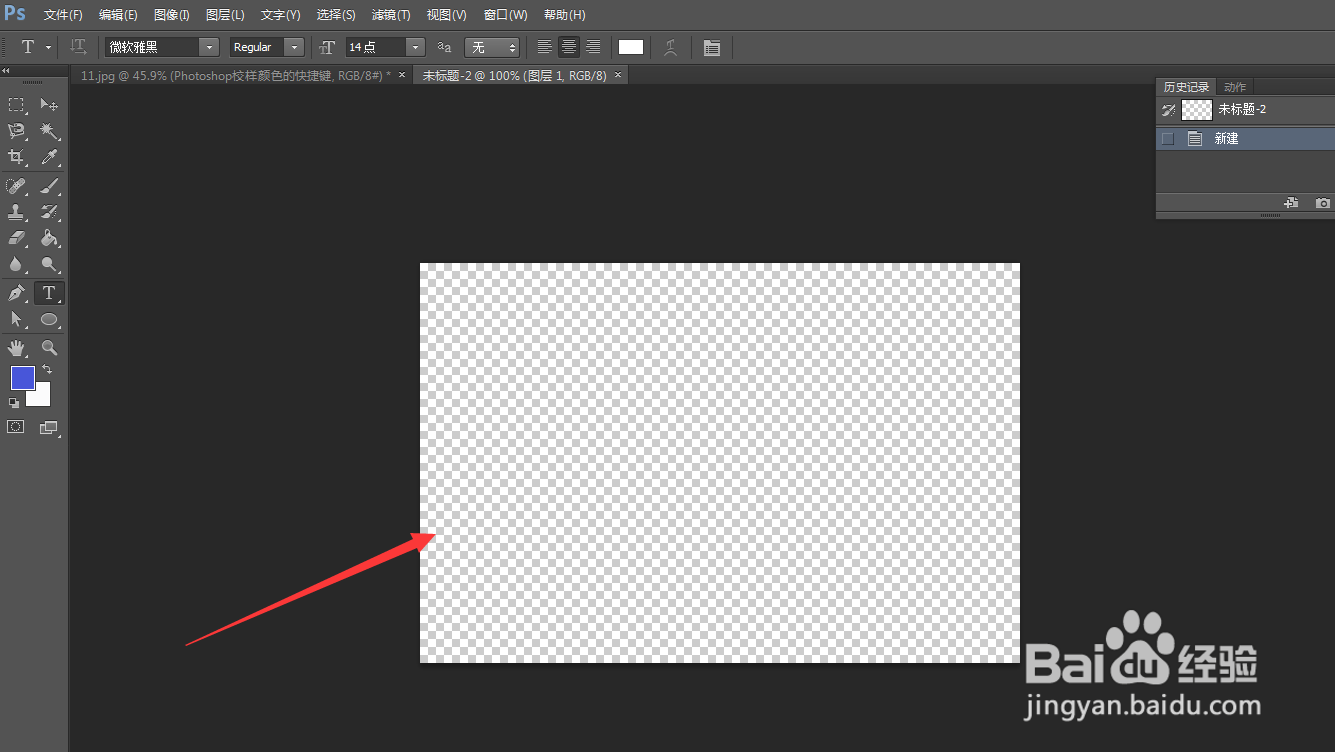Viewport: 1335px width, 752px height.
Task: Select the Zoom magnifier tool
Action: click(48, 348)
